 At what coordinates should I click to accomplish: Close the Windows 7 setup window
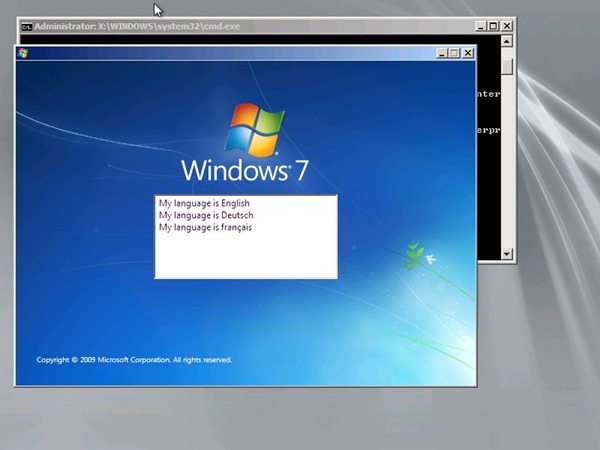coord(468,53)
